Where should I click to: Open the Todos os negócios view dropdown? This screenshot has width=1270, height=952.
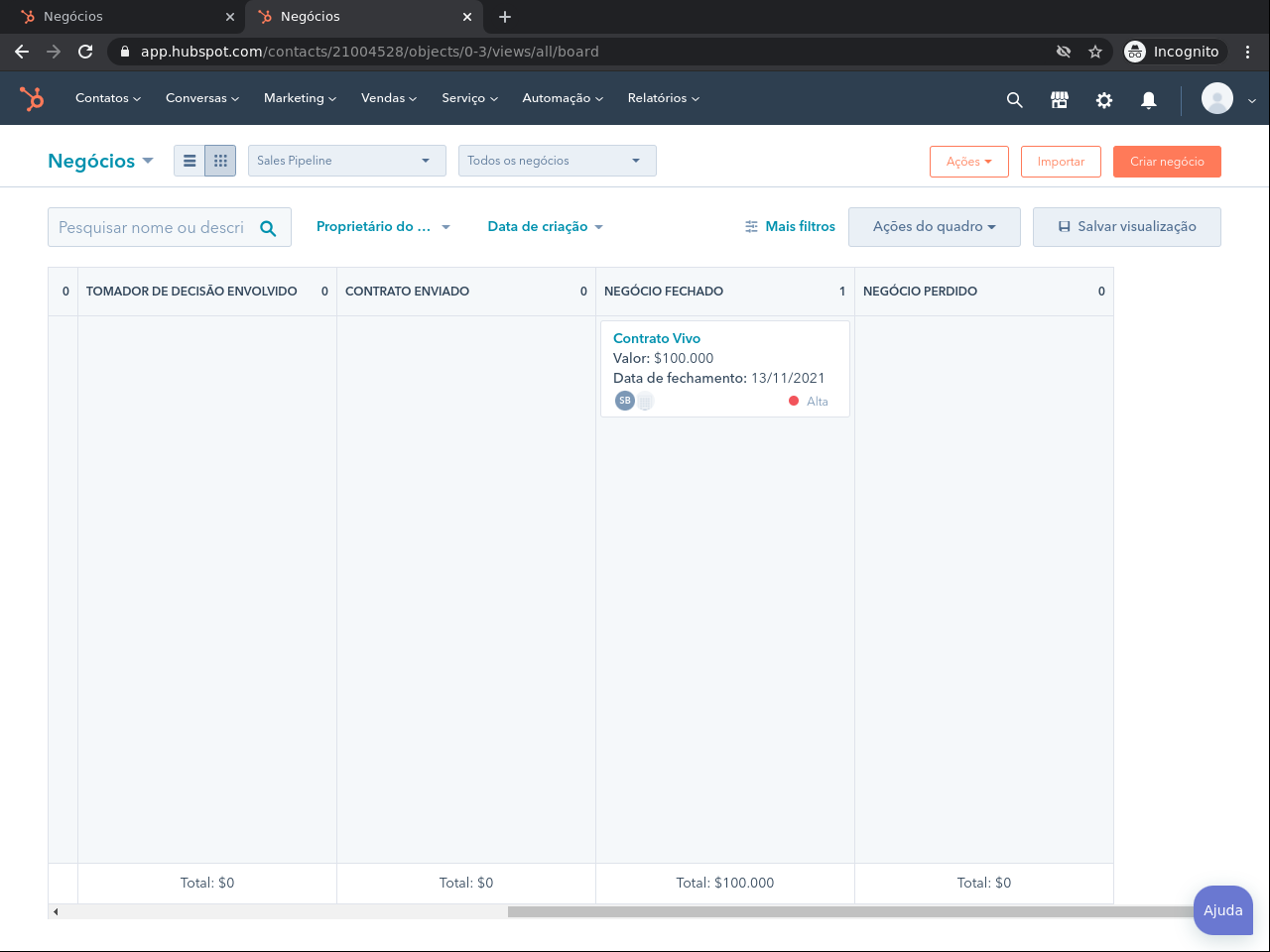click(x=558, y=161)
